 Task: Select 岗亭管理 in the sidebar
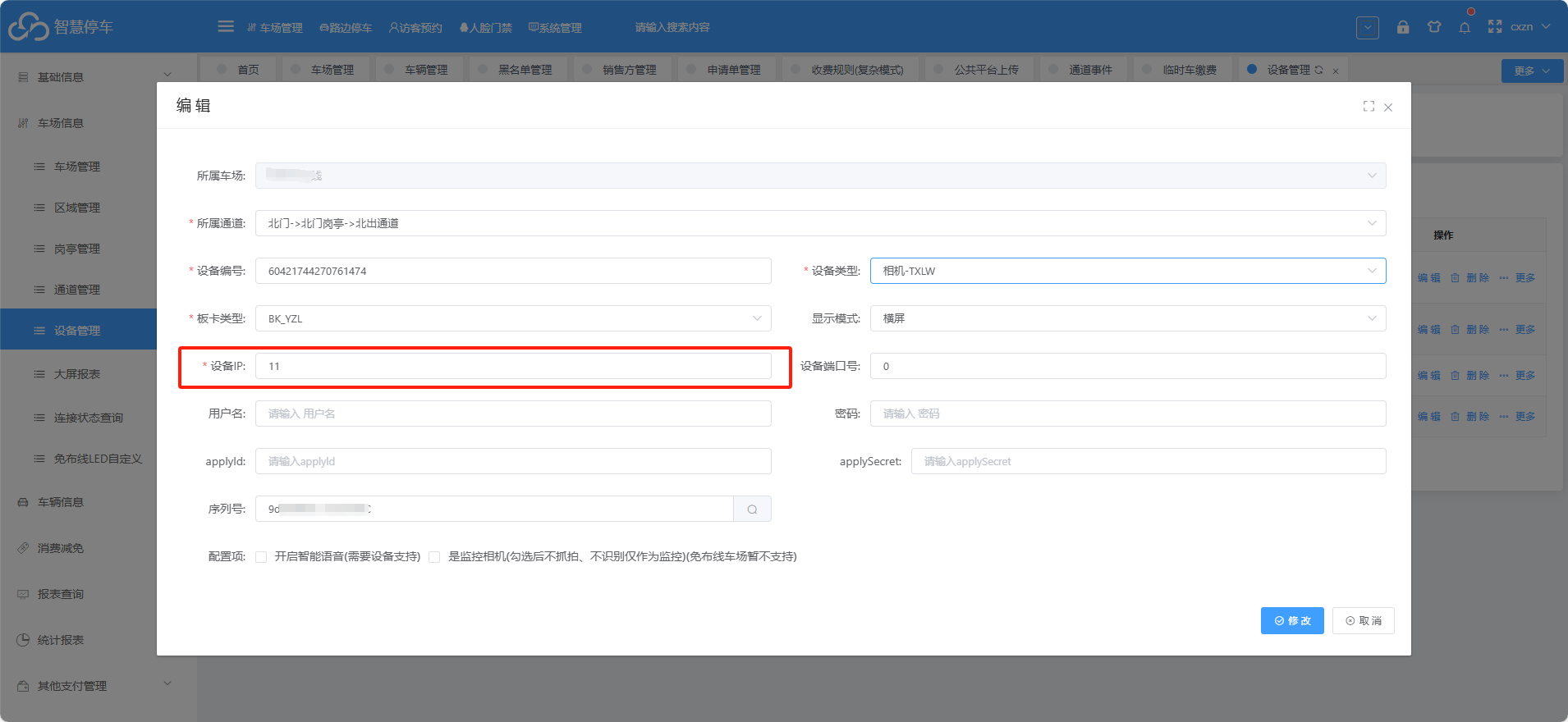click(77, 249)
